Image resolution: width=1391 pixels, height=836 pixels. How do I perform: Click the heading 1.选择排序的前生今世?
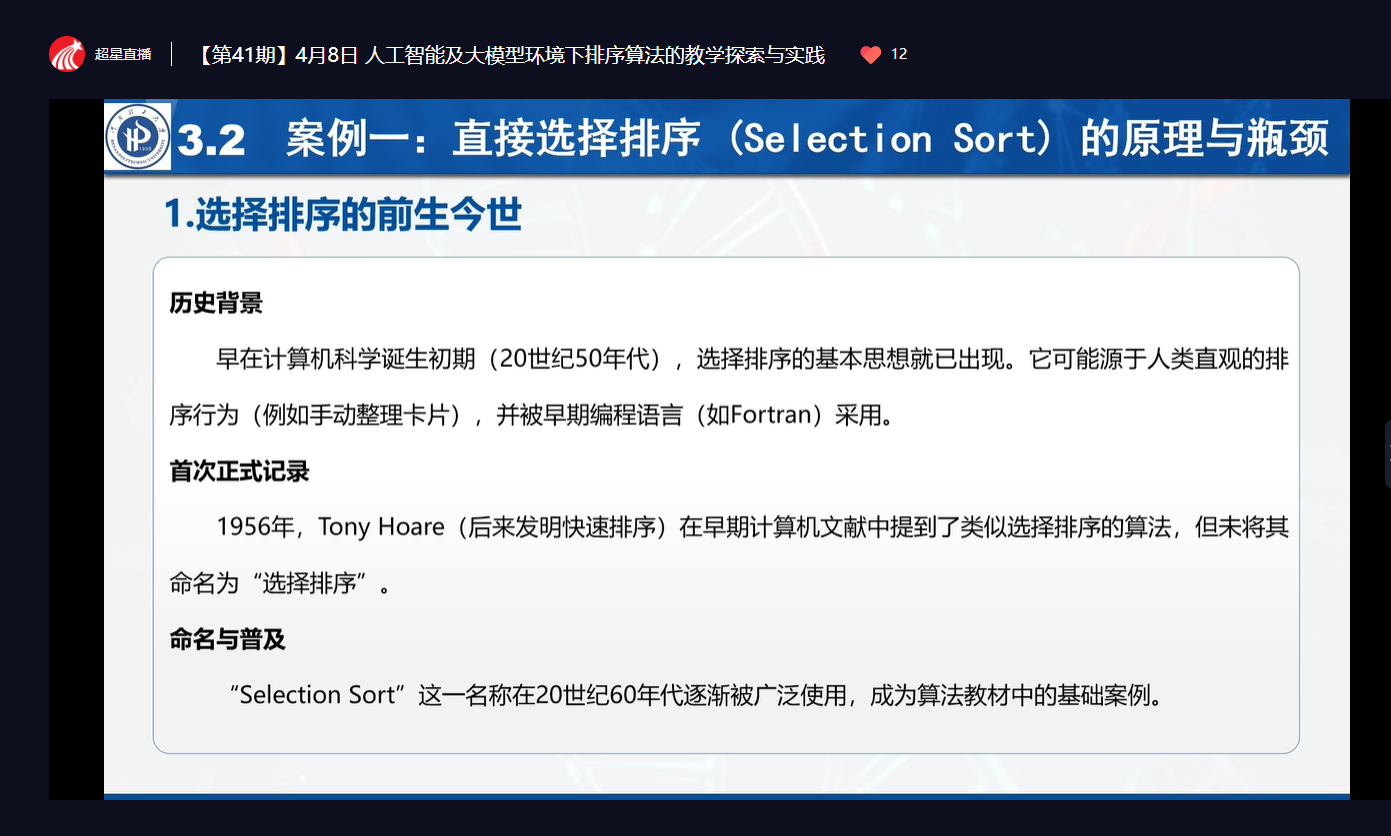343,214
